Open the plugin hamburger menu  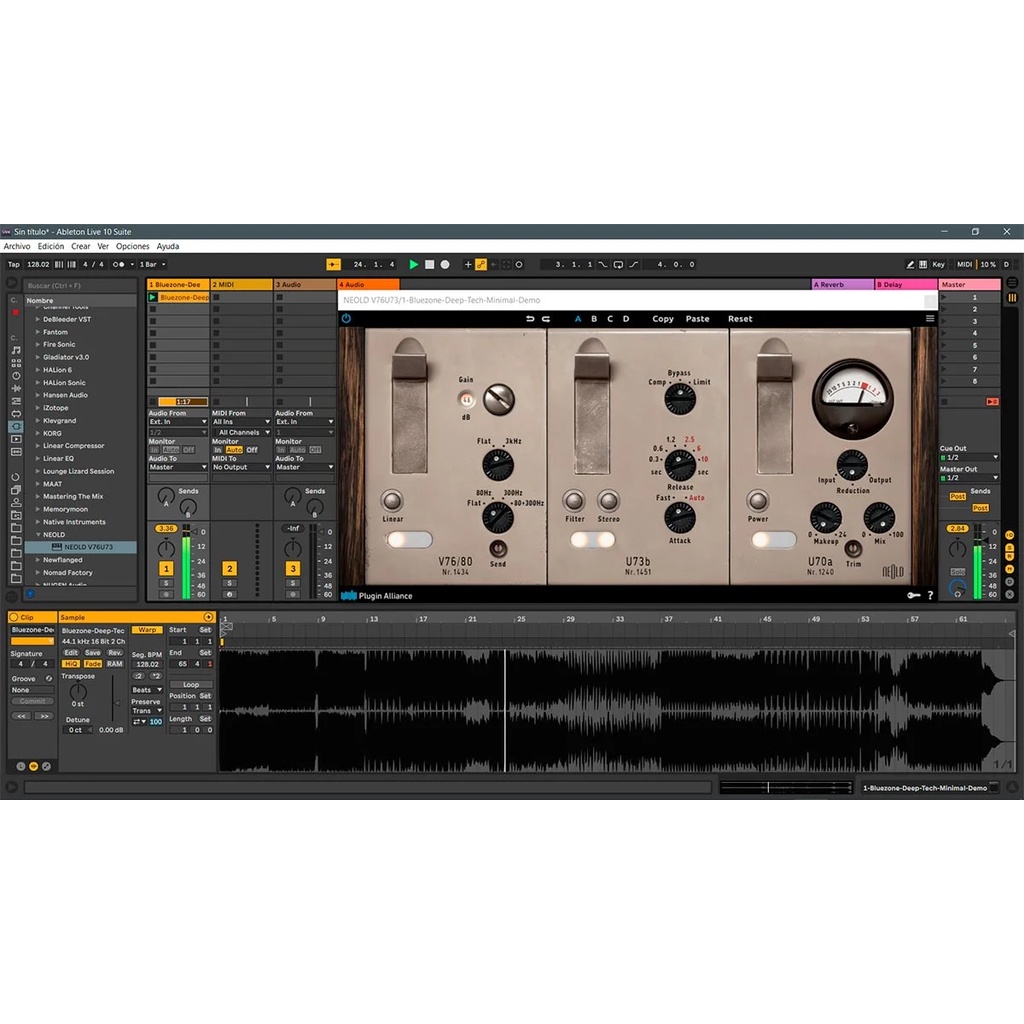(929, 319)
